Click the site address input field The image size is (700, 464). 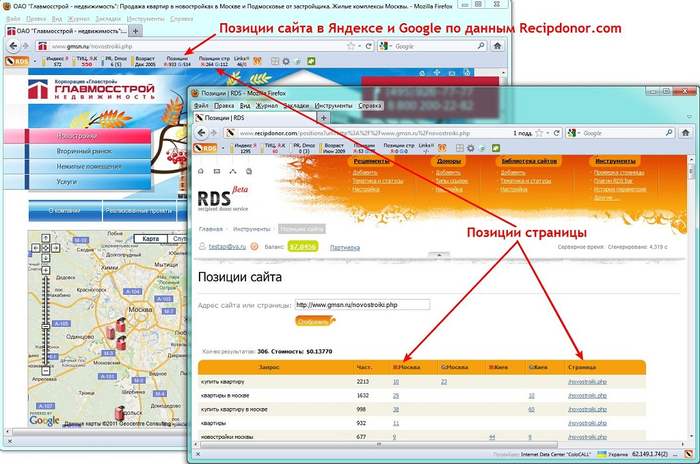[362, 305]
